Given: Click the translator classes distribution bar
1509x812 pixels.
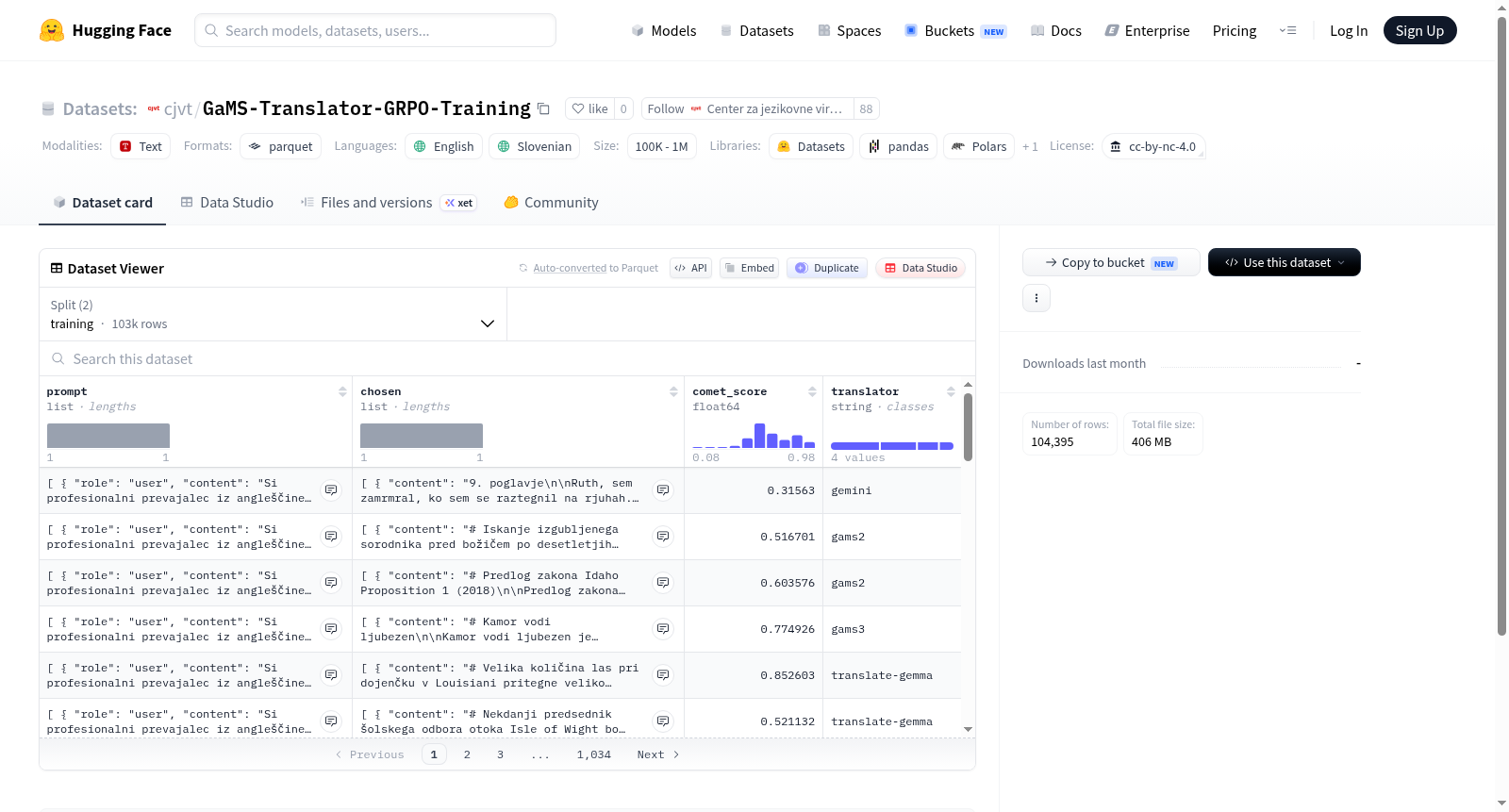Looking at the screenshot, I should [892, 445].
